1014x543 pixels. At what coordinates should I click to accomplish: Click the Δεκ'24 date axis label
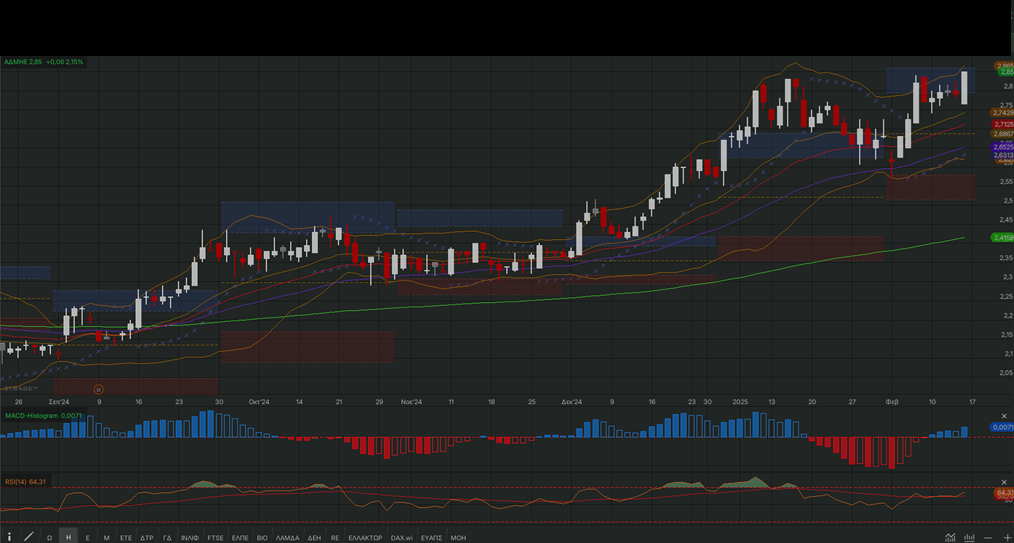coord(572,402)
